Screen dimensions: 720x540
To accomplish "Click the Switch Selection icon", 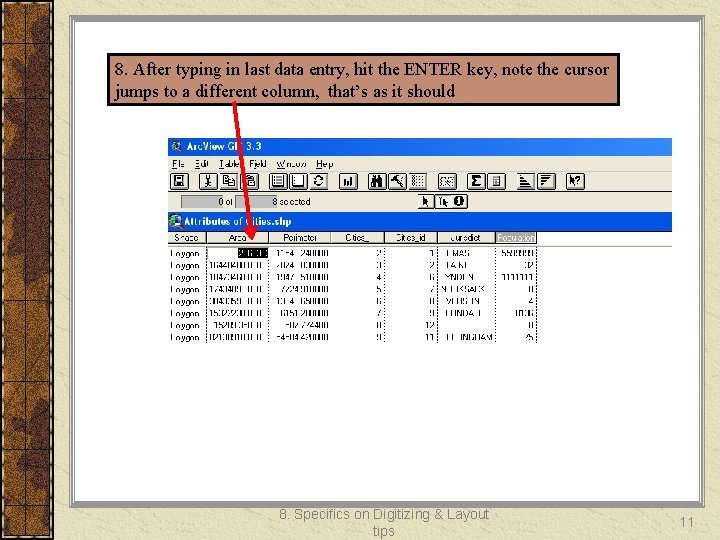I will (x=319, y=181).
